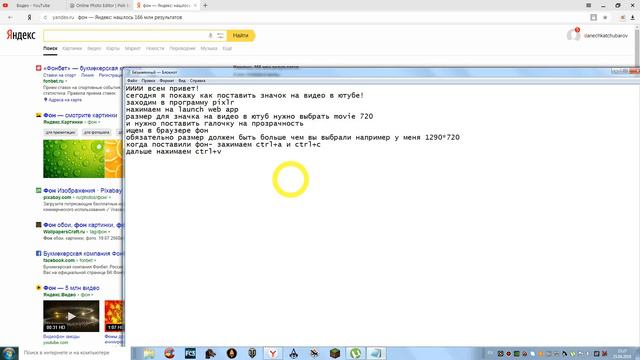
Task: Click username danechkatchubarov in Yandex header
Action: point(606,36)
